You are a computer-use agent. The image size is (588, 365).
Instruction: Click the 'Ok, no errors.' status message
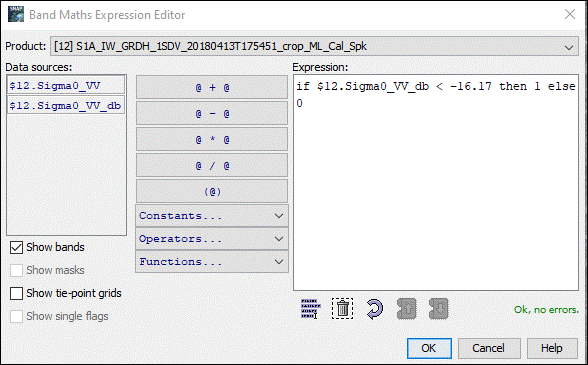pyautogui.click(x=546, y=310)
